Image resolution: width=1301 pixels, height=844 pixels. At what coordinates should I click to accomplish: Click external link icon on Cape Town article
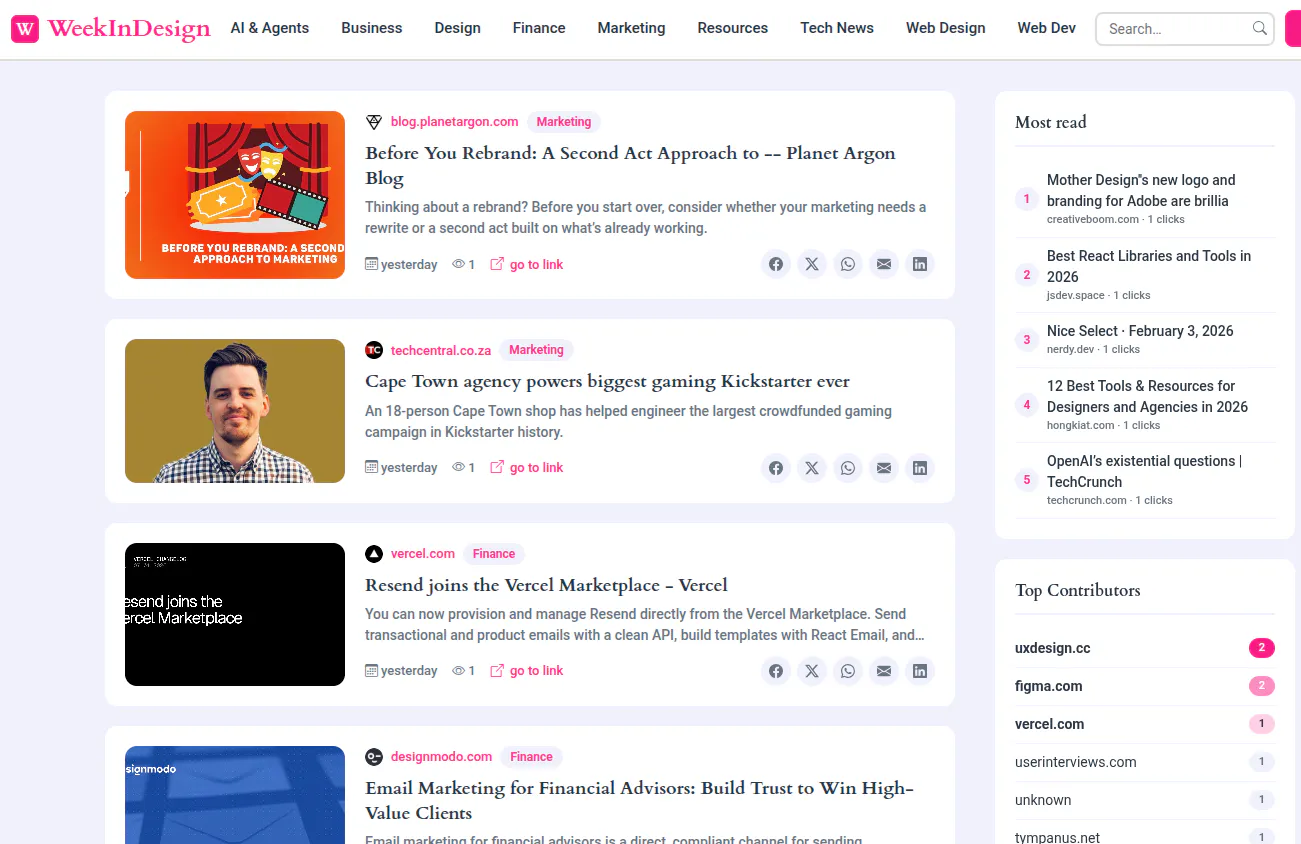pyautogui.click(x=497, y=467)
